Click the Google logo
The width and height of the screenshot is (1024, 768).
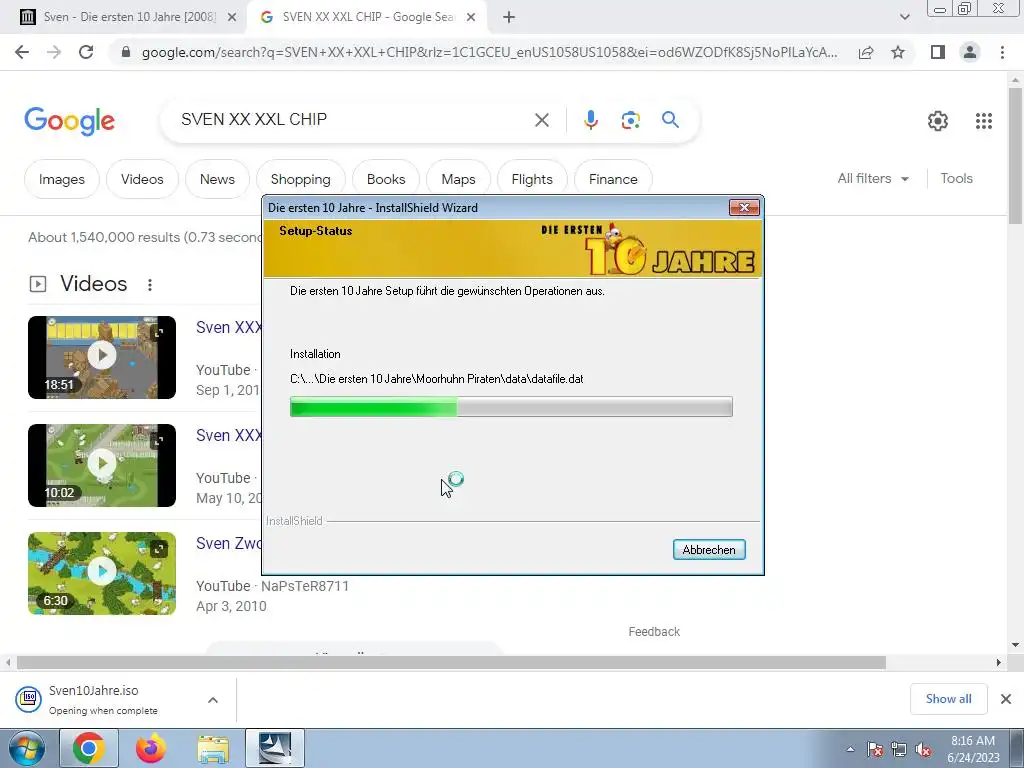[70, 121]
